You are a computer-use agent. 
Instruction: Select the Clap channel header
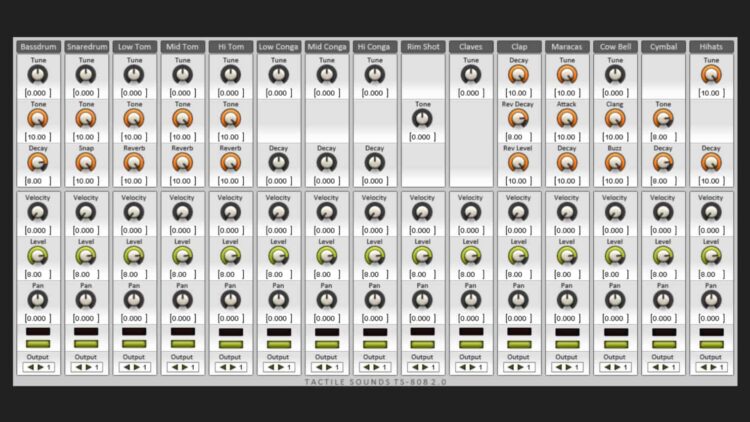click(x=519, y=46)
